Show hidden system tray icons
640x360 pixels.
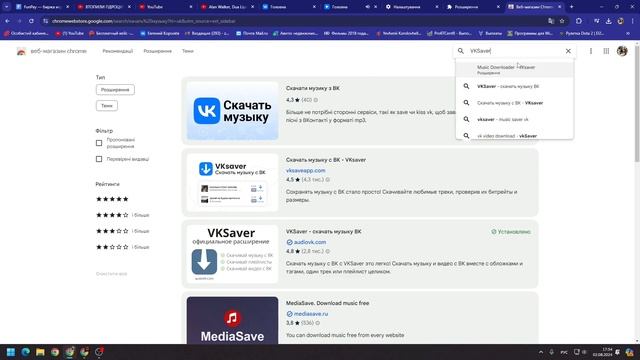pos(541,352)
